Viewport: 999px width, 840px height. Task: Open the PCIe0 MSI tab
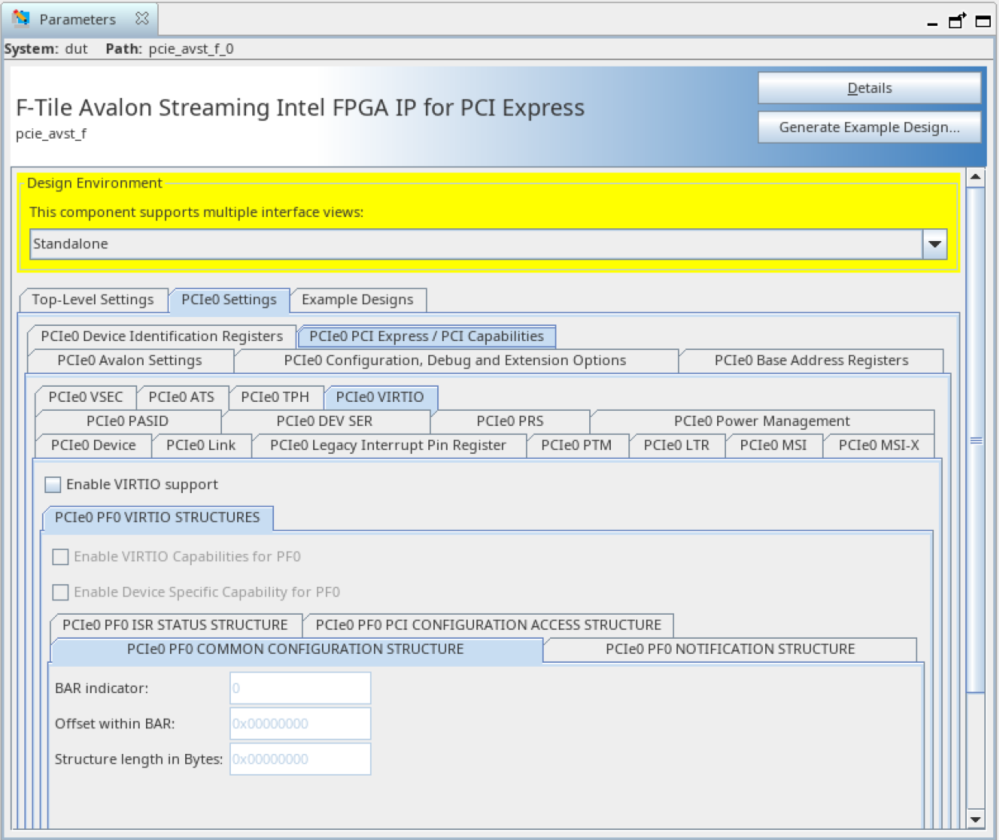point(773,445)
